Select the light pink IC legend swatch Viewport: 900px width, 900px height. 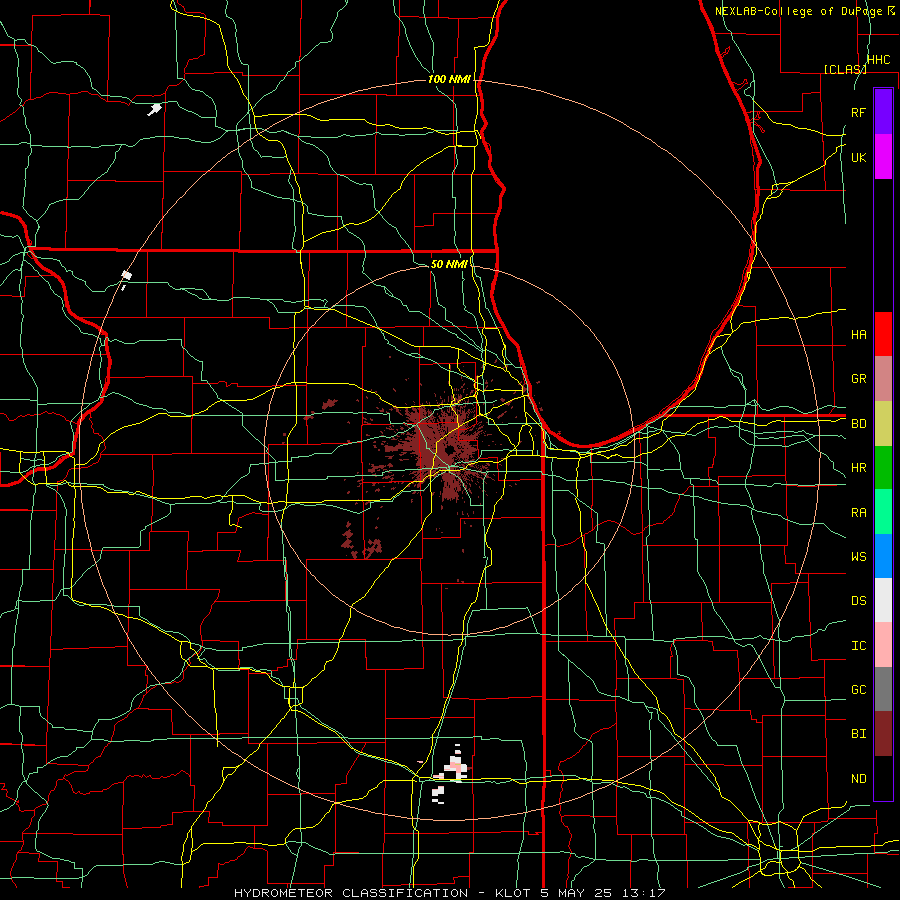883,645
